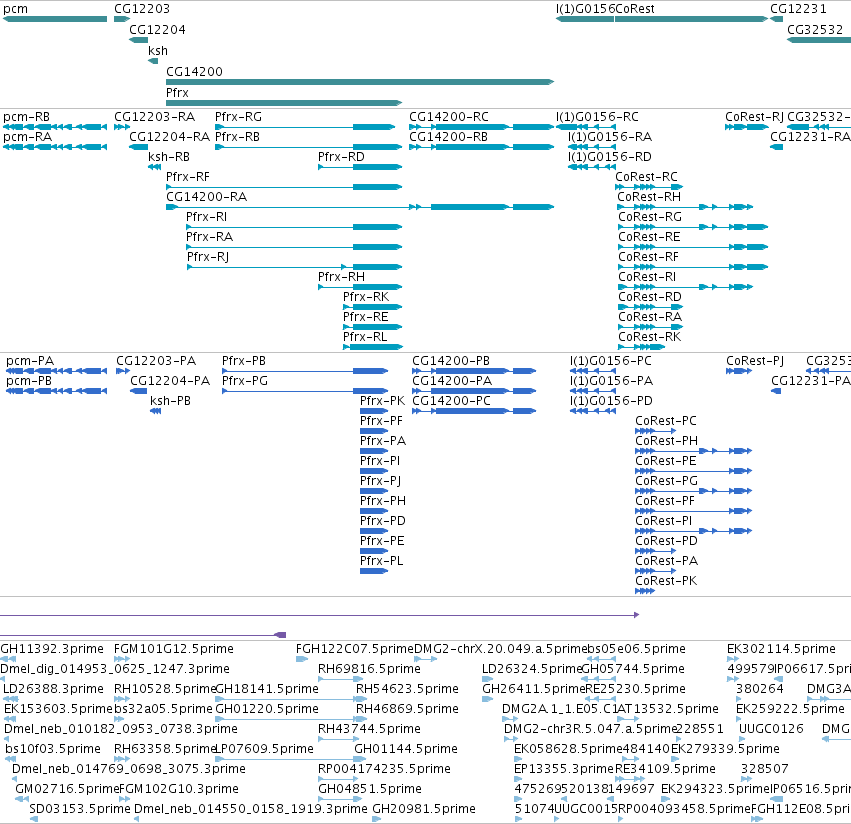Select protein Pfrx-PK
This screenshot has height=824, width=851.
(x=374, y=411)
